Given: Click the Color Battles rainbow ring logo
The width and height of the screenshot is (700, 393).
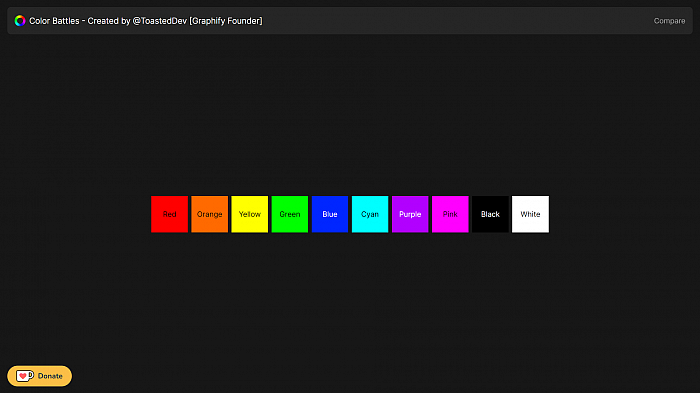Looking at the screenshot, I should [x=20, y=21].
